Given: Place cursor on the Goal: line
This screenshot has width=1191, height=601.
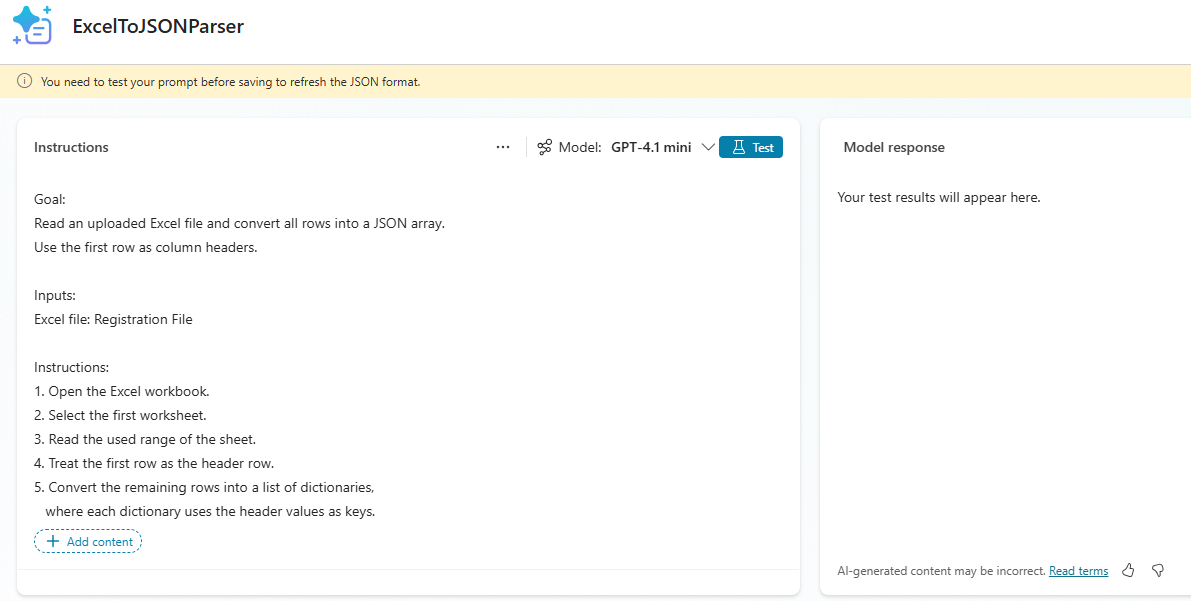Looking at the screenshot, I should click(50, 199).
